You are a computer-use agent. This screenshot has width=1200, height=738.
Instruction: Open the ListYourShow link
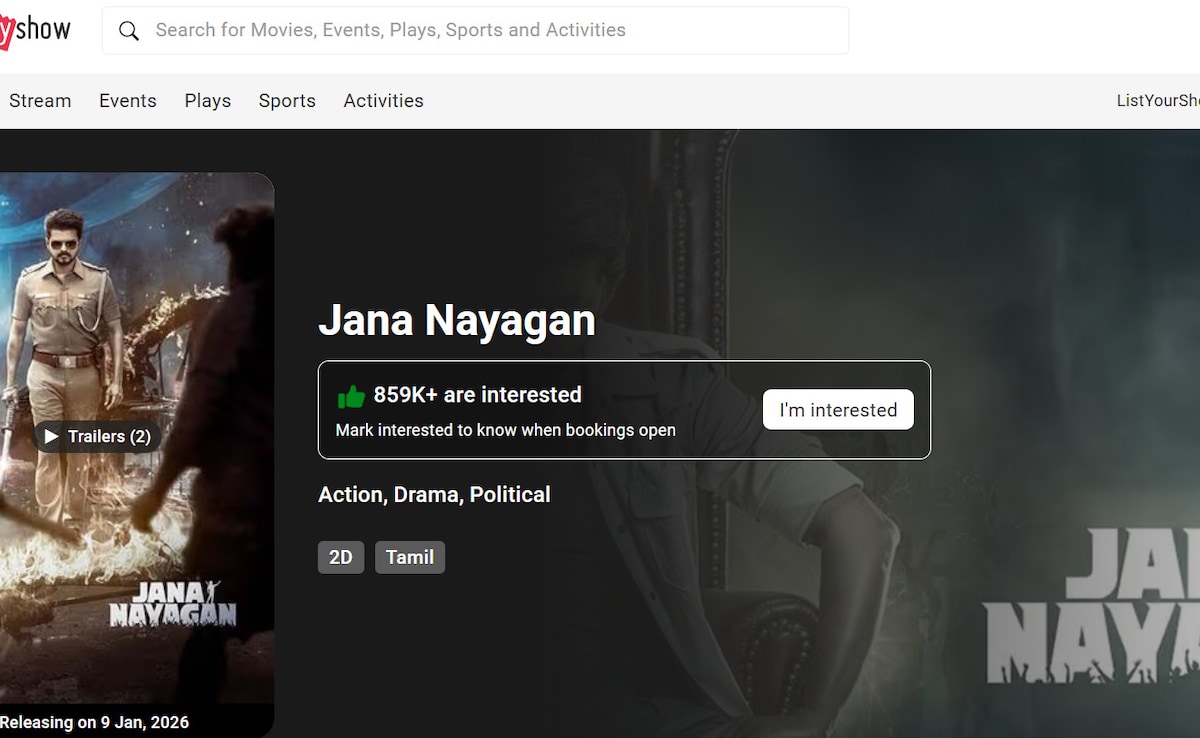[x=1158, y=101]
